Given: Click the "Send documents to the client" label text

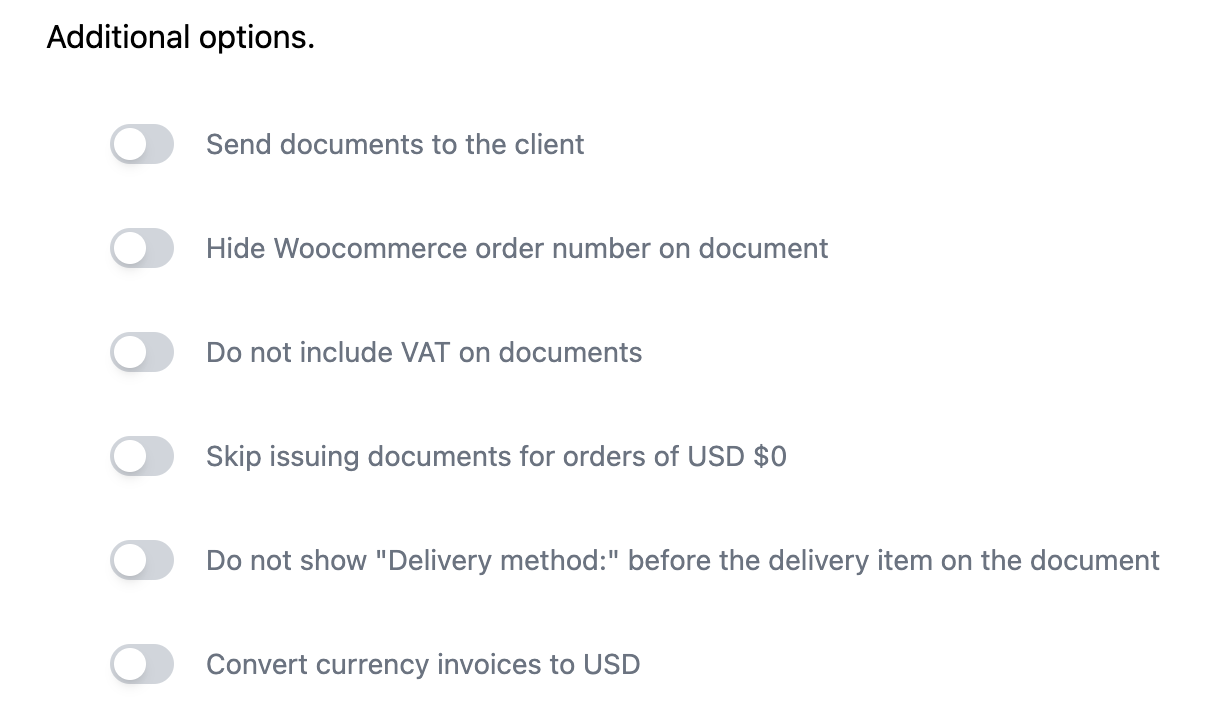Looking at the screenshot, I should tap(395, 144).
